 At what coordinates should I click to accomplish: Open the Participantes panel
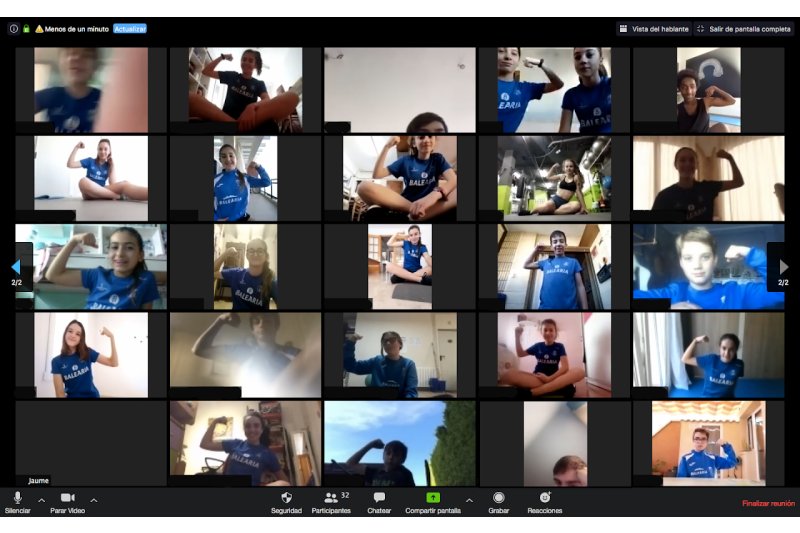coord(331,498)
